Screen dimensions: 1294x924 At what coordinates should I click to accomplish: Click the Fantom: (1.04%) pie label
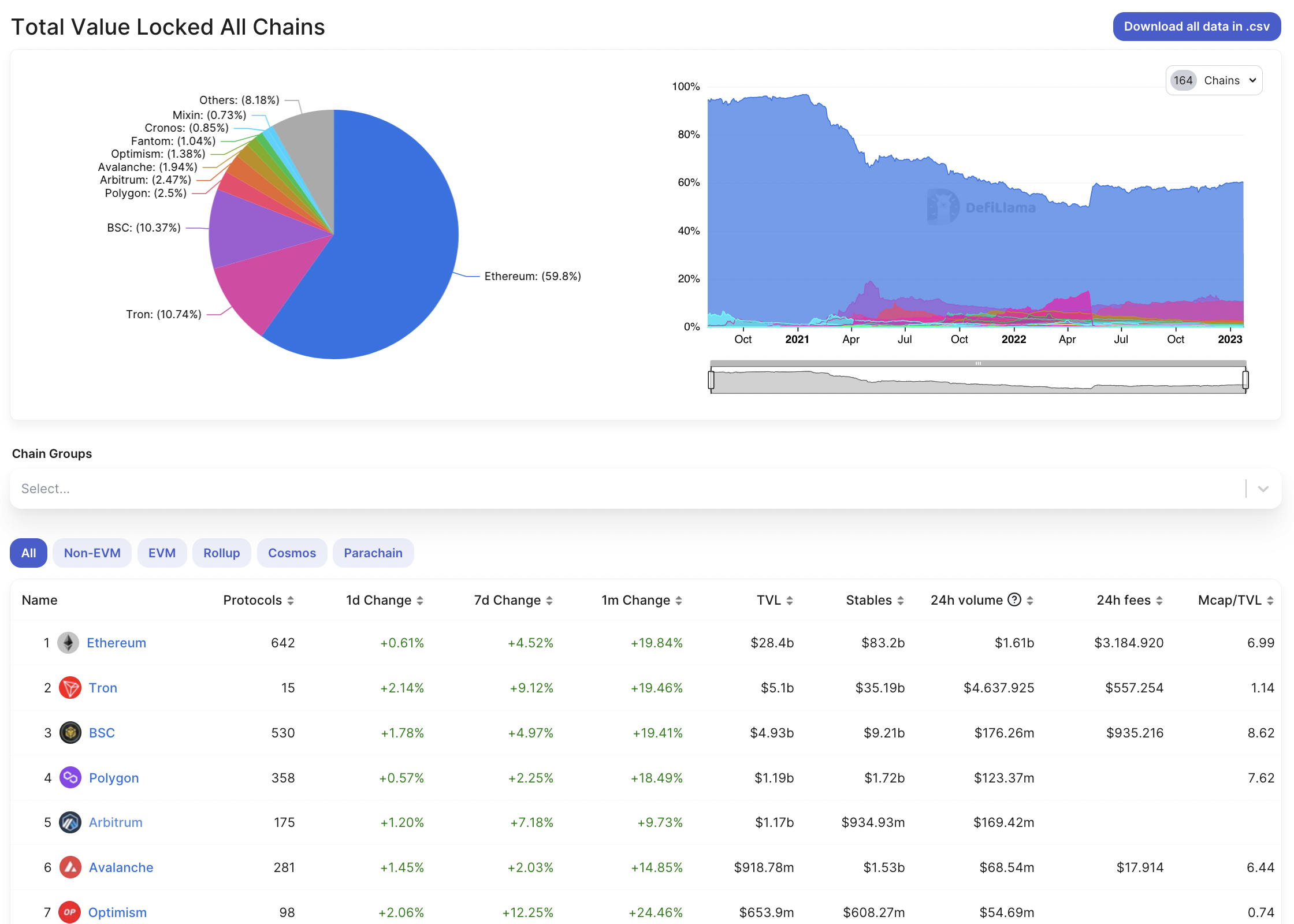(173, 141)
